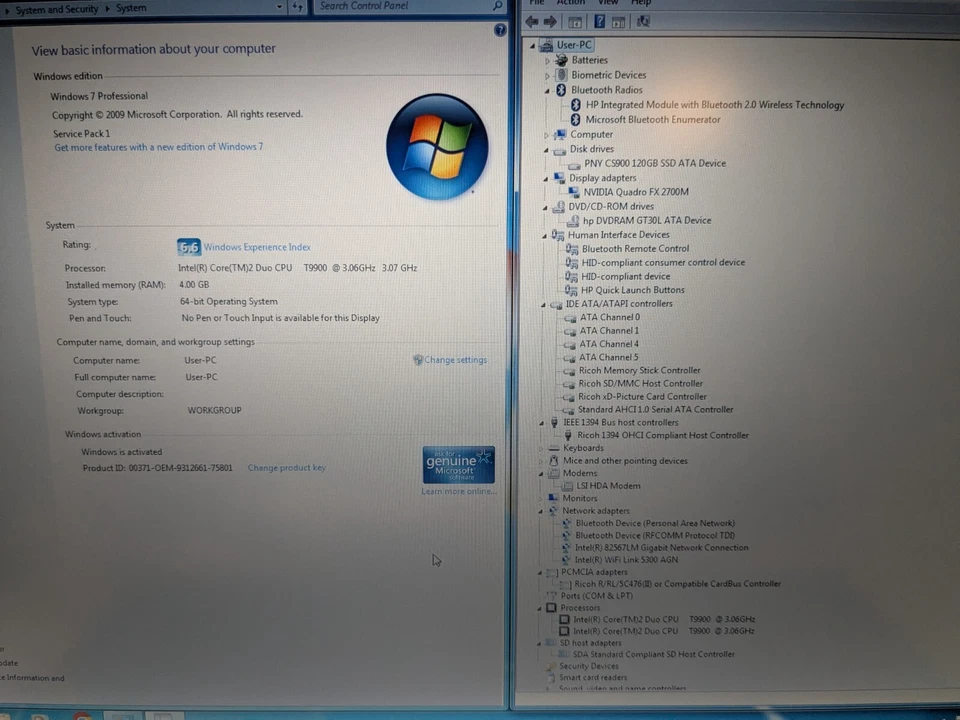Click the genuine Microsoft software badge
The image size is (960, 720).
[x=459, y=465]
